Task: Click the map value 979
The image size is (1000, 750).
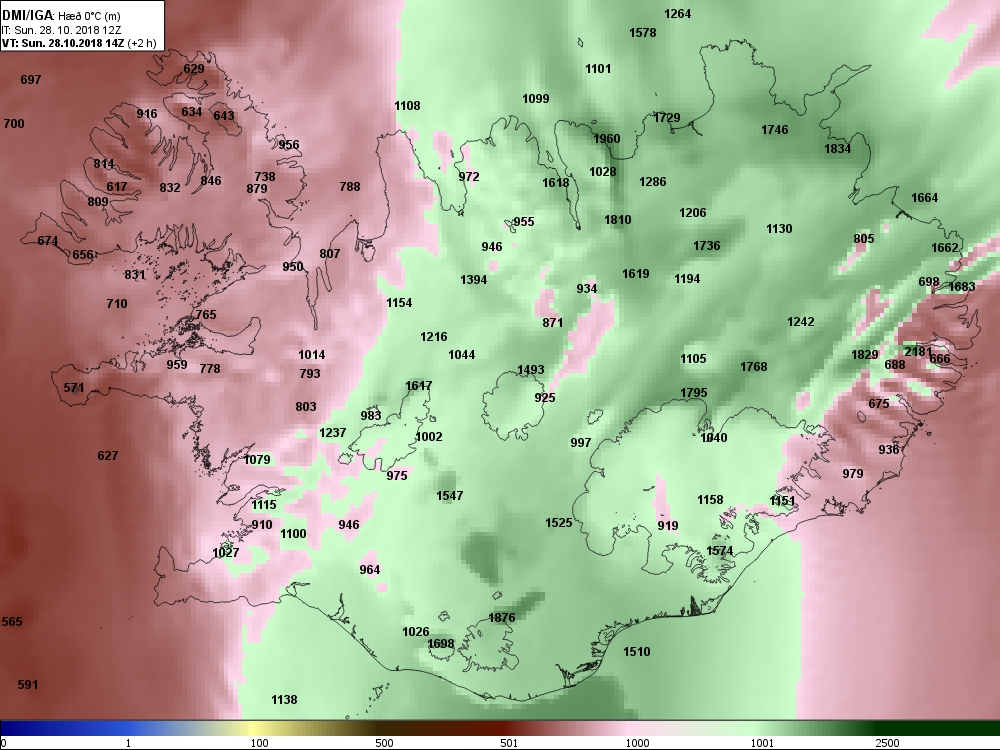Action: coord(853,474)
